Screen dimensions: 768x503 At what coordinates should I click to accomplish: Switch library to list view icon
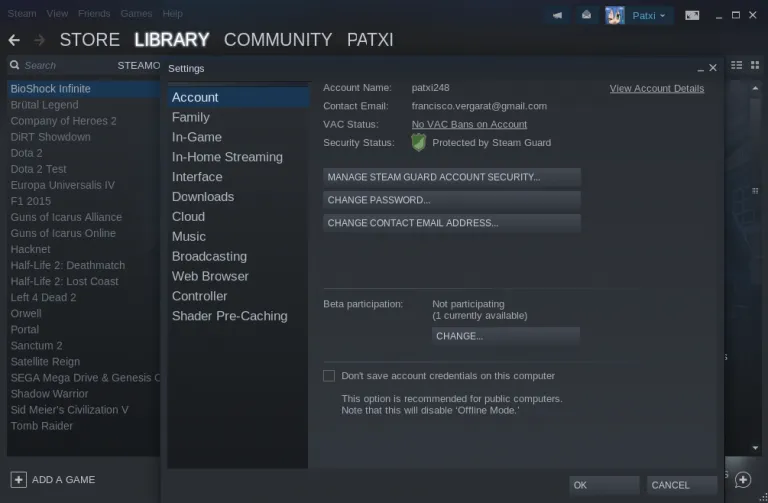point(738,65)
